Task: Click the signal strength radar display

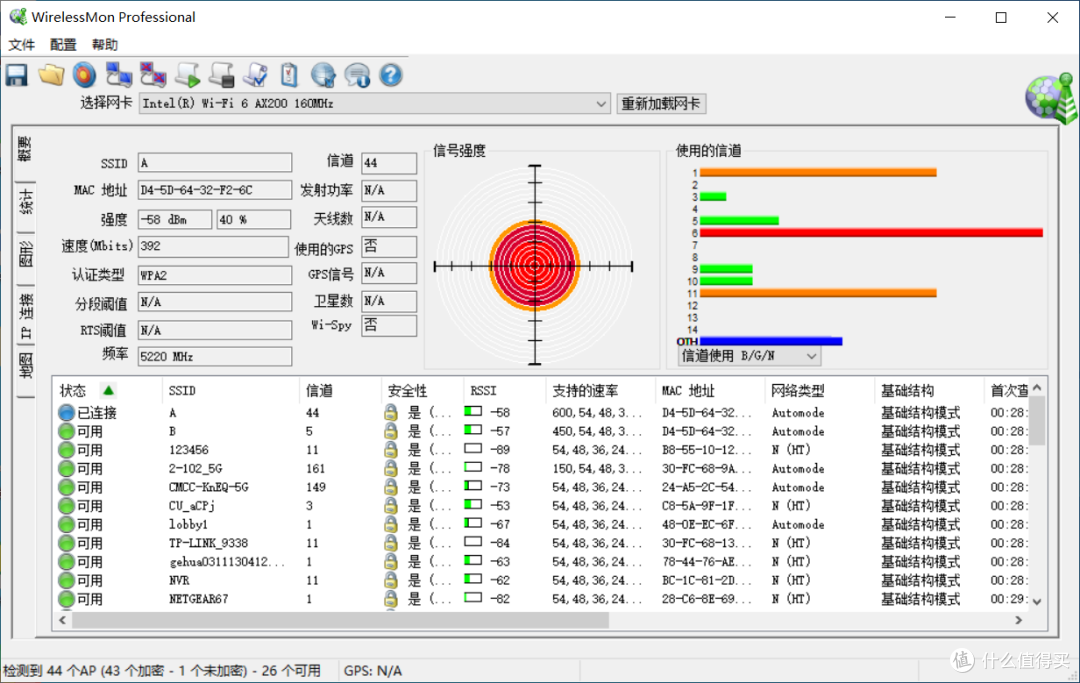Action: pos(534,265)
